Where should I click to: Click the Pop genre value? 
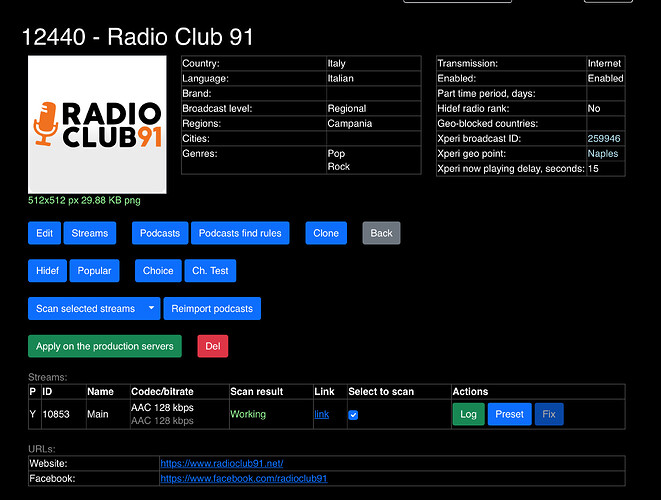336,153
